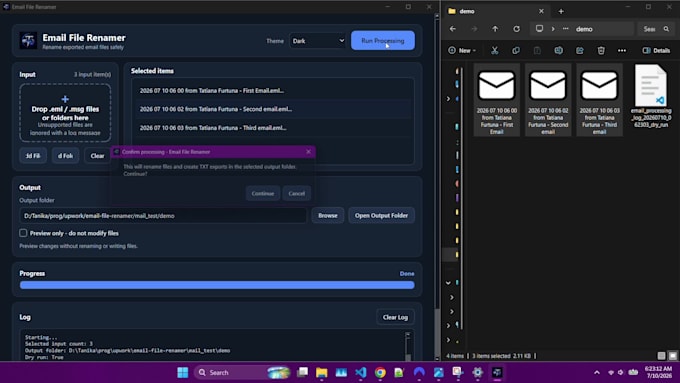Click the Clear Log button
The image size is (680, 383).
click(395, 317)
